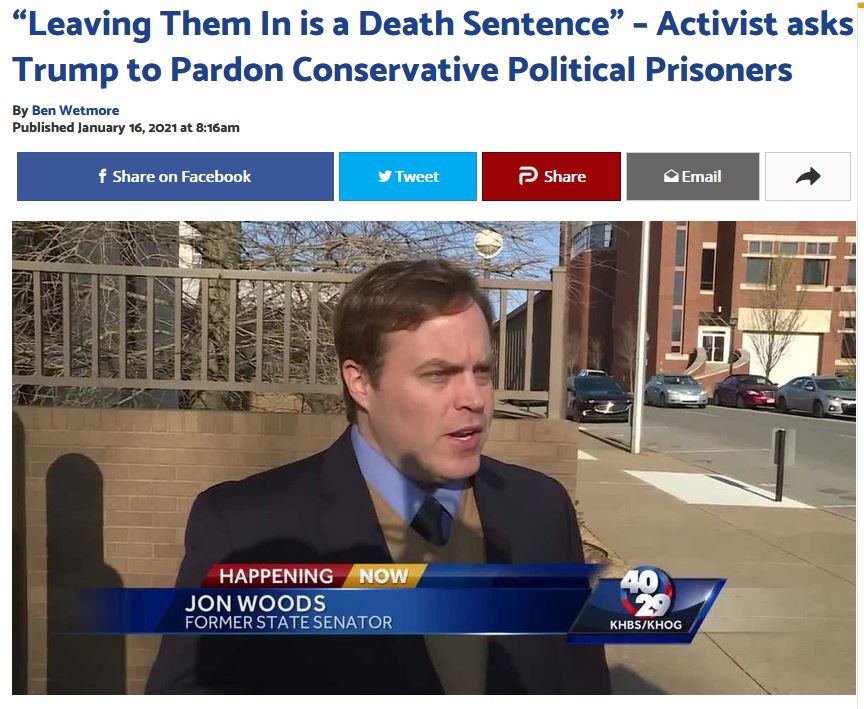
Task: Click the "Jon Woods" name caption
Action: (x=255, y=603)
